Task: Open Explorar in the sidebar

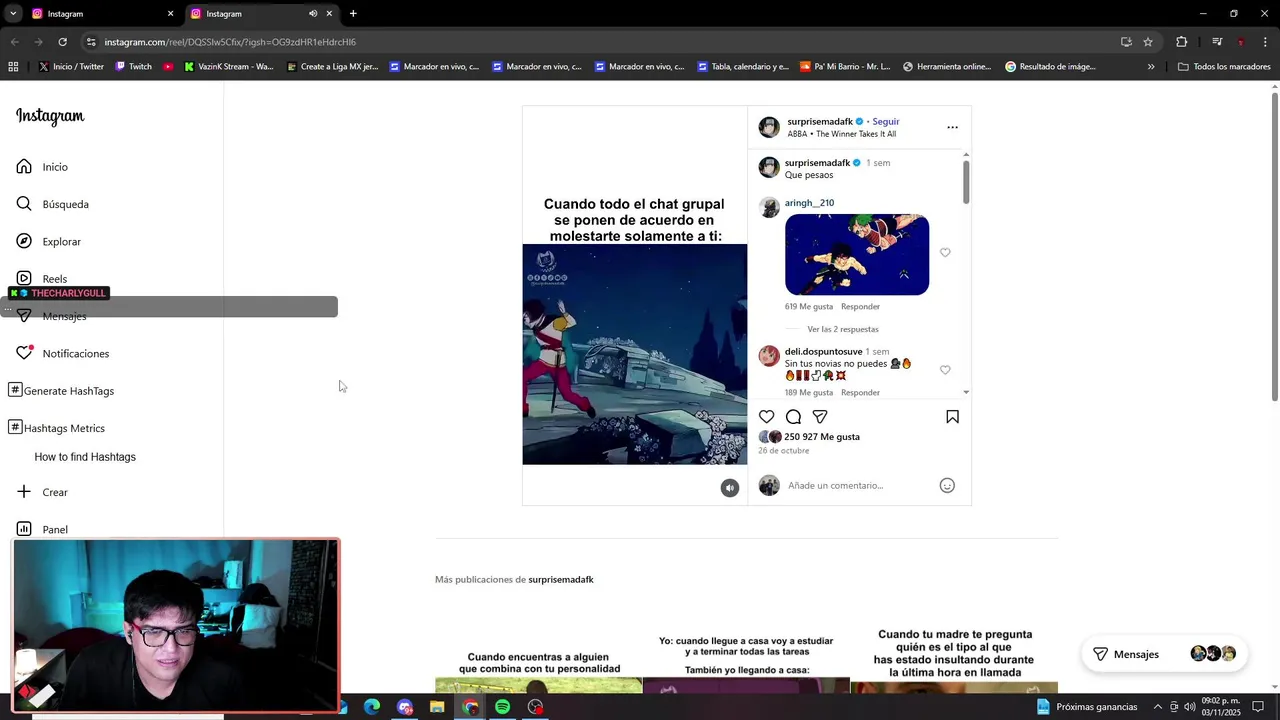Action: tap(48, 242)
